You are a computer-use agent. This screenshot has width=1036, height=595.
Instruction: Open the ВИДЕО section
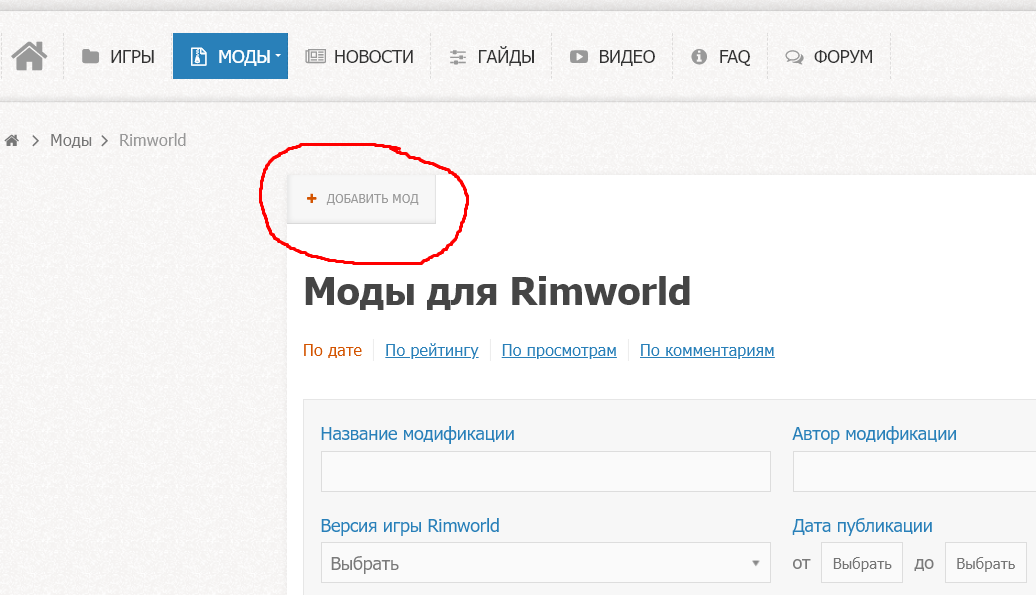(x=612, y=57)
